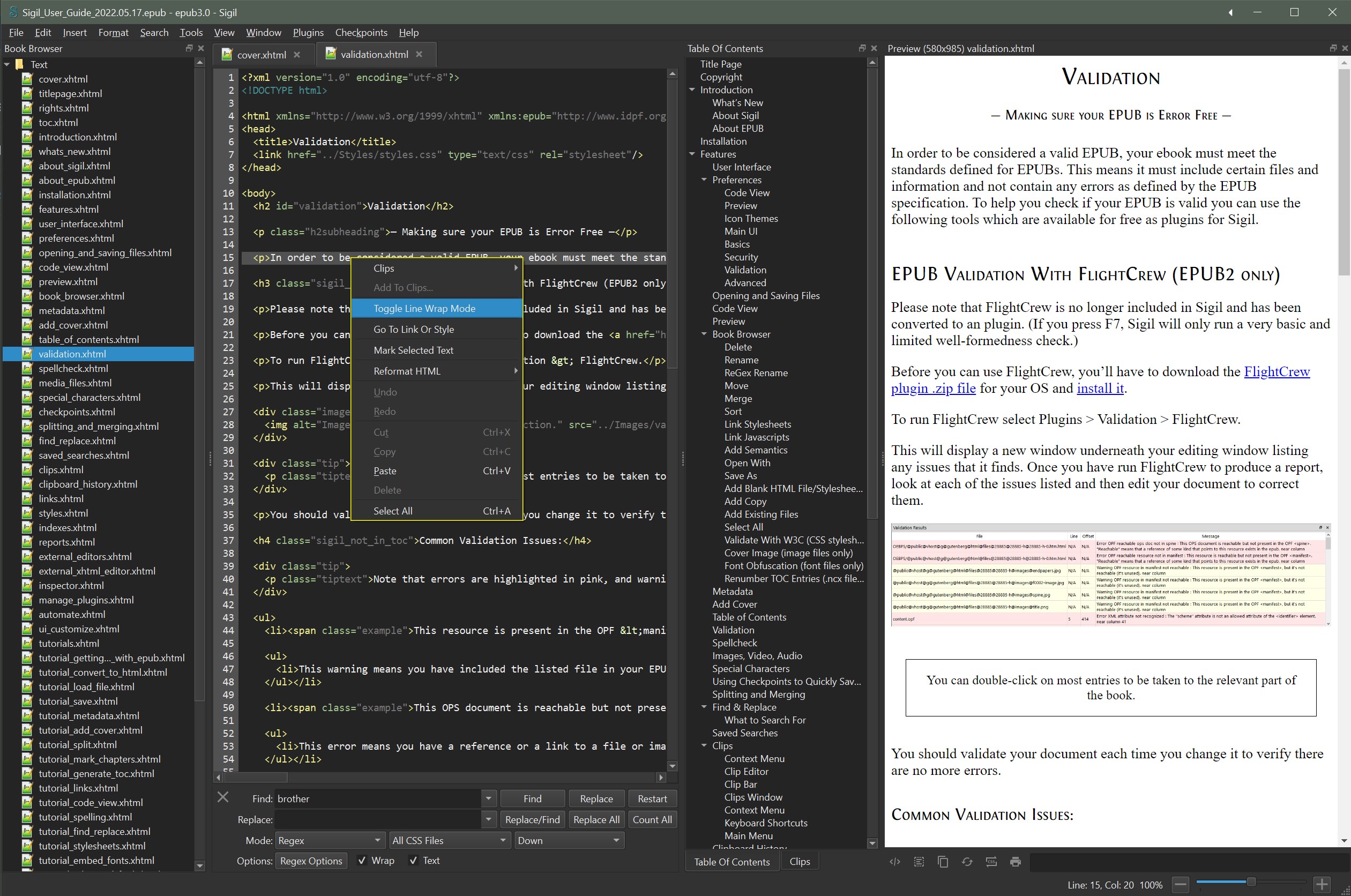This screenshot has width=1351, height=896.
Task: Click the zoom in plus button
Action: (x=1322, y=885)
